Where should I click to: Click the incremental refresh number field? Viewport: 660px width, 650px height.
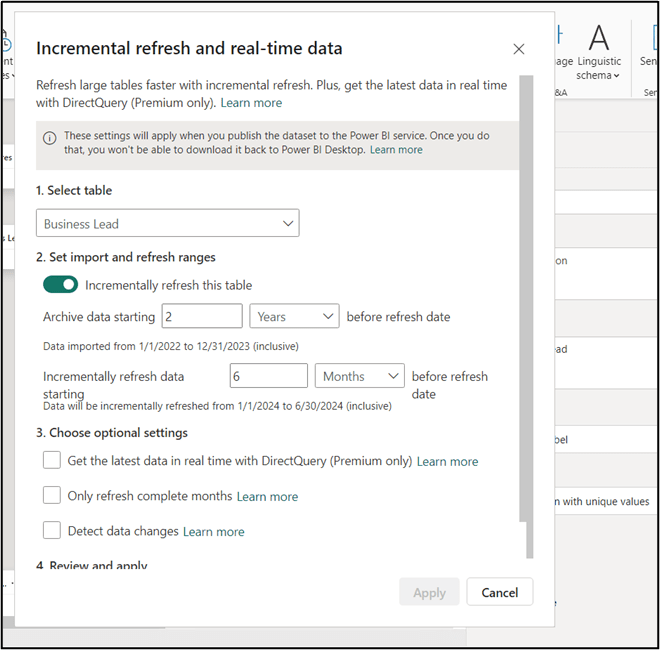click(268, 377)
